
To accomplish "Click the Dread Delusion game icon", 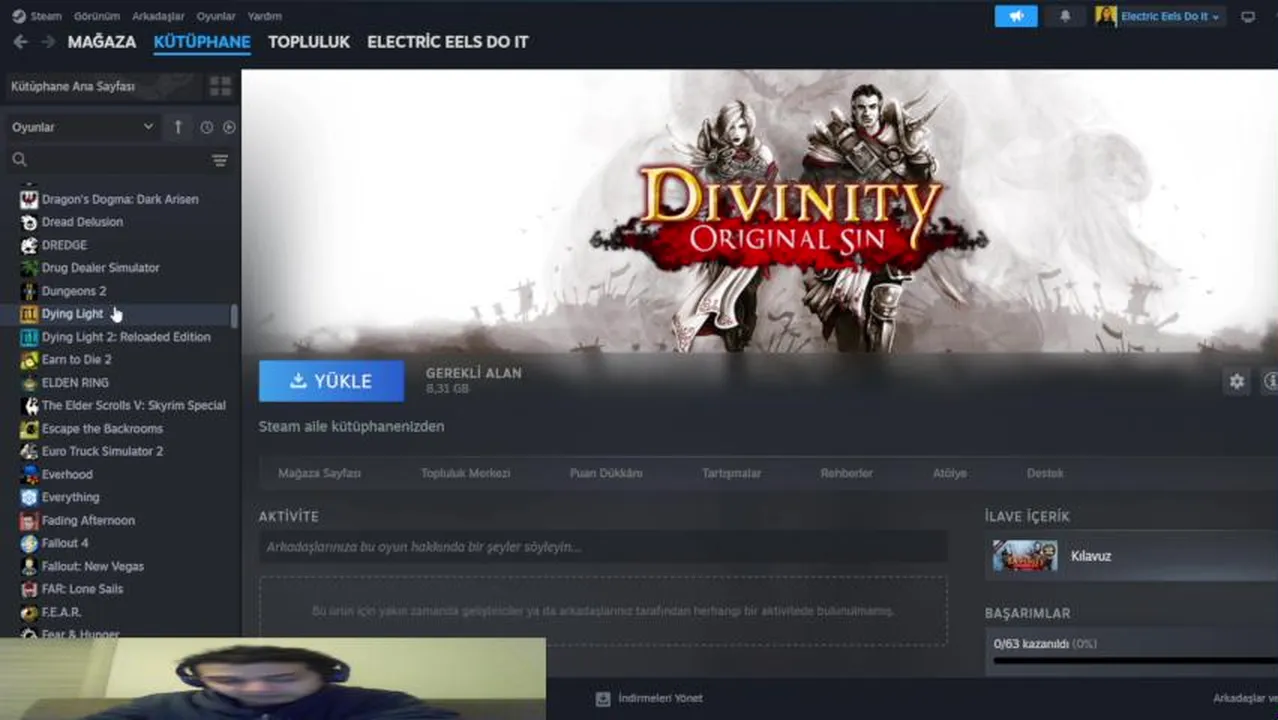I will click(x=29, y=222).
